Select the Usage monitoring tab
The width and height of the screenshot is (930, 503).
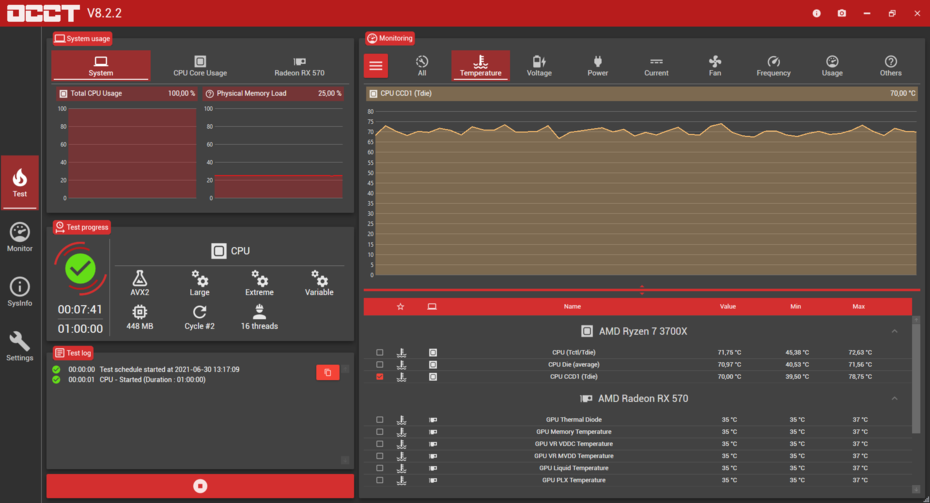pyautogui.click(x=832, y=66)
